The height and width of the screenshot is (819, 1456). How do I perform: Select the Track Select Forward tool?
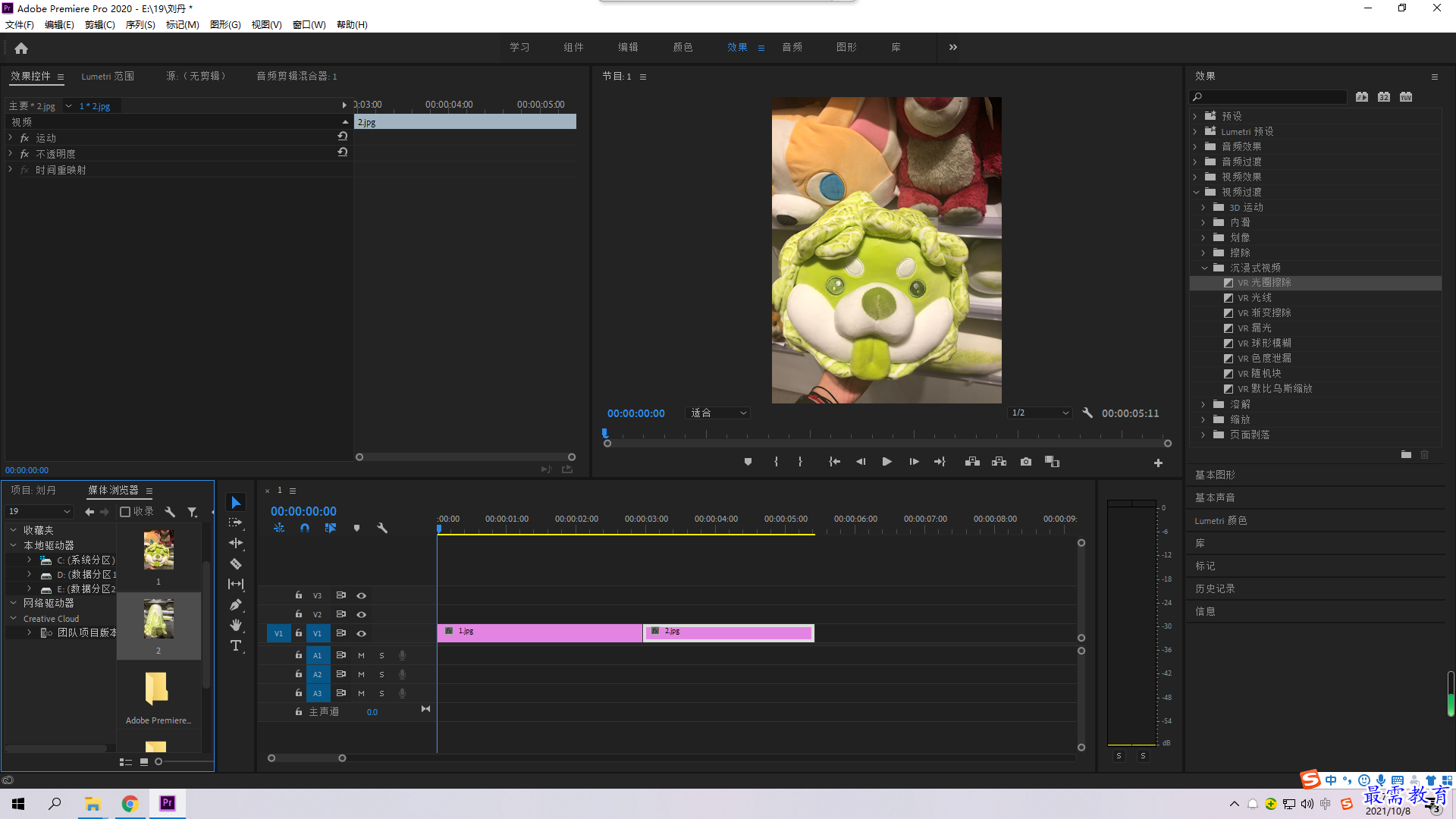236,522
